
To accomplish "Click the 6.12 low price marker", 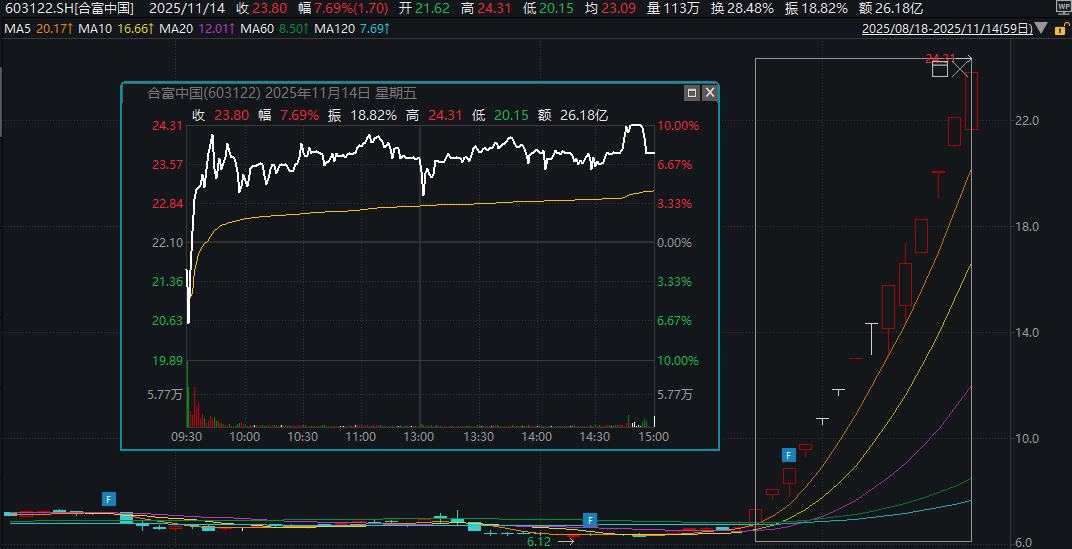I will [539, 541].
